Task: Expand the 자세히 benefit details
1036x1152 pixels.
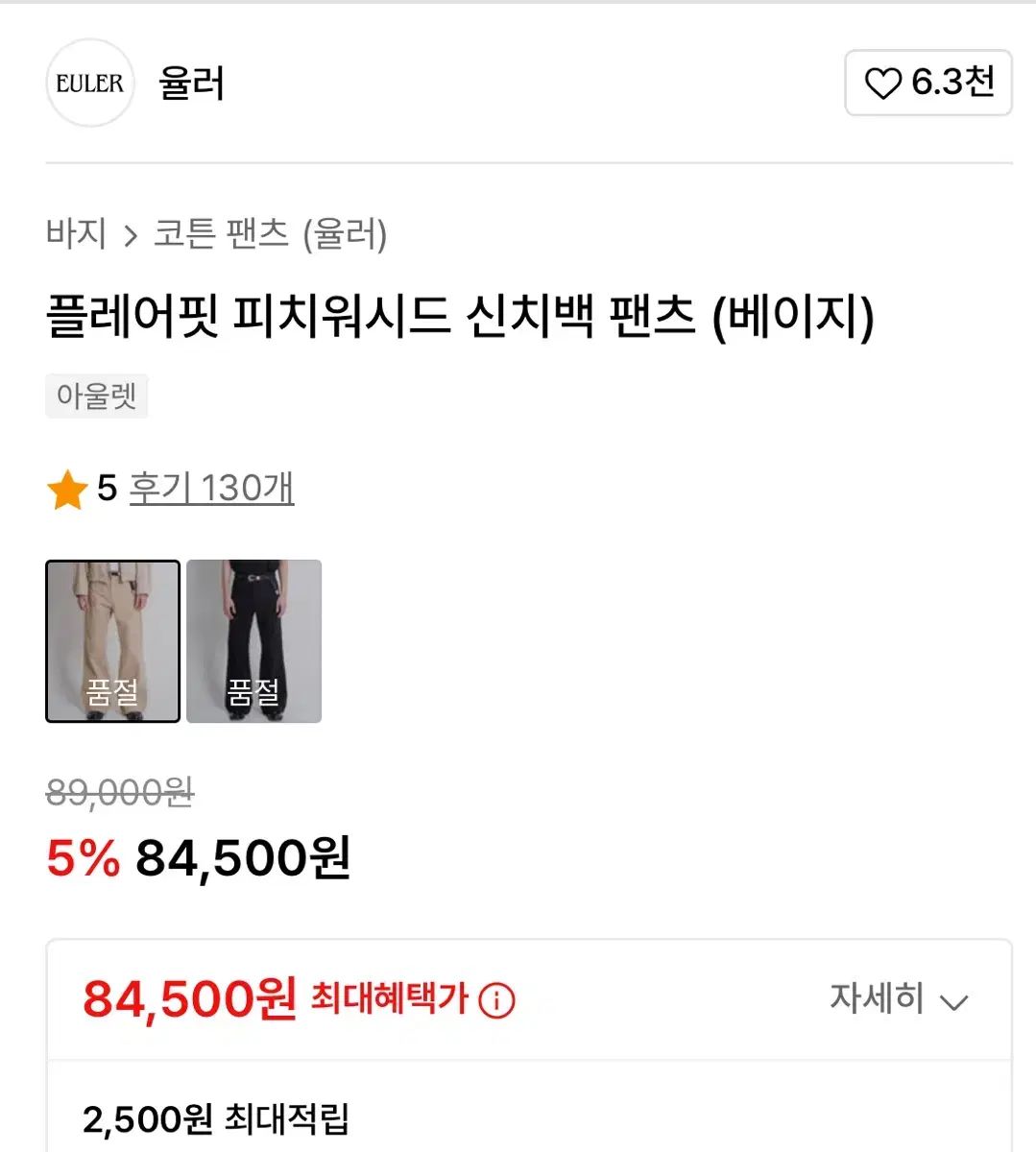Action: 877,999
